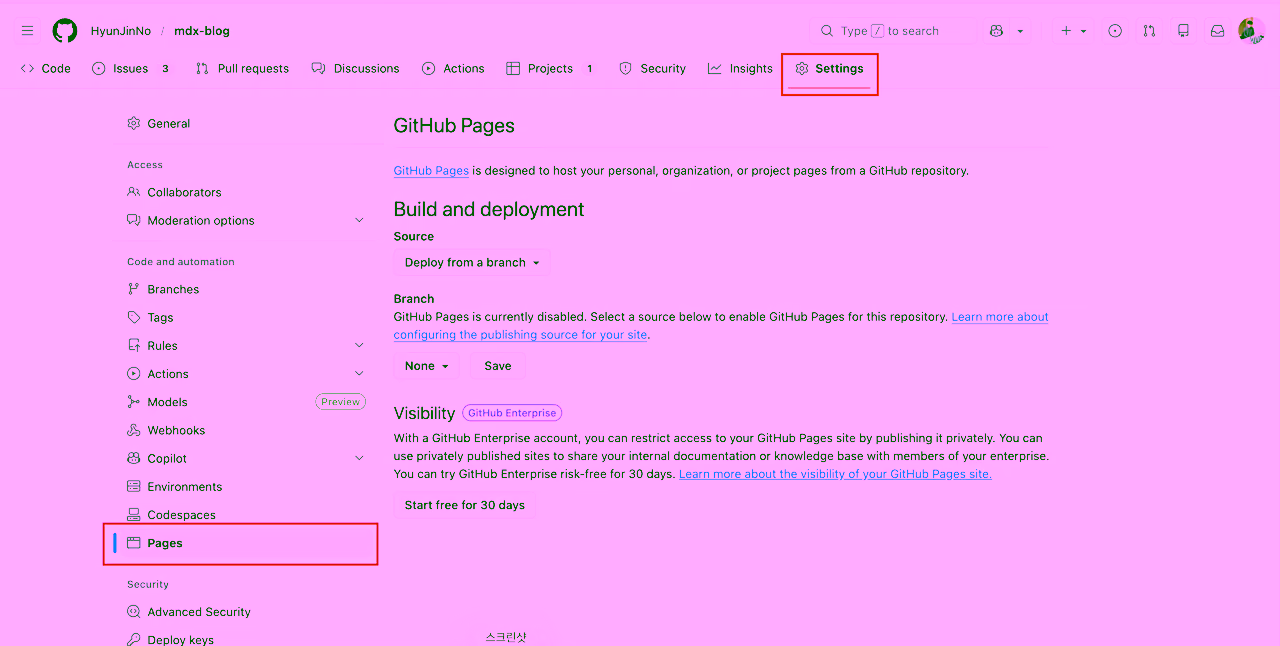Image resolution: width=1280 pixels, height=646 pixels.
Task: Expand the Moderation options section
Action: click(359, 220)
